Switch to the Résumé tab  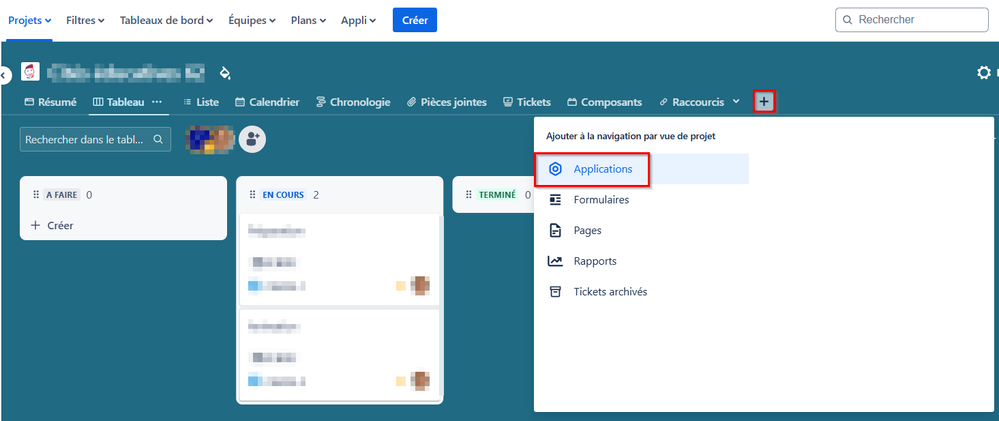[x=50, y=102]
